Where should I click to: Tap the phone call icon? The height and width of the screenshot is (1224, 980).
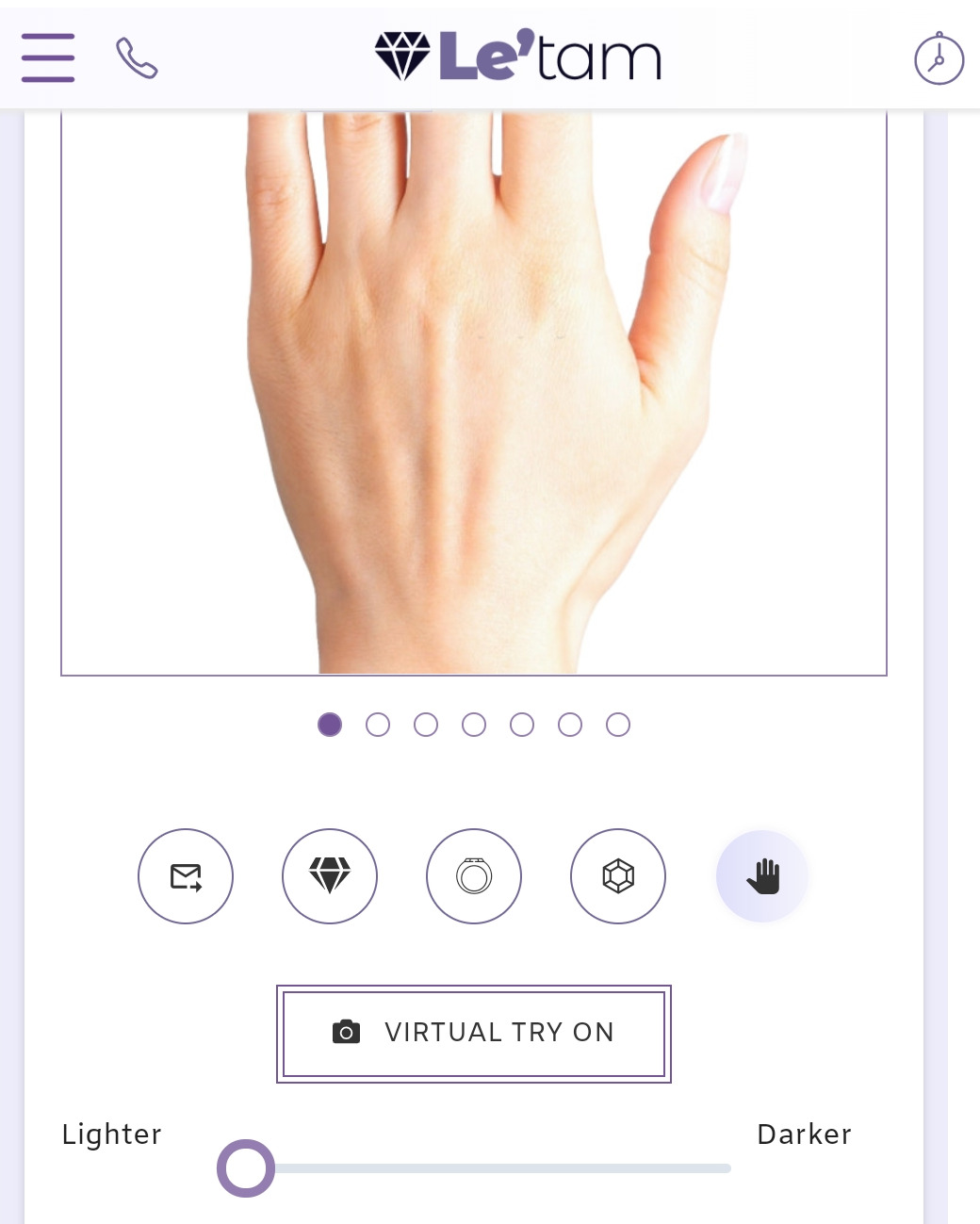[x=137, y=58]
